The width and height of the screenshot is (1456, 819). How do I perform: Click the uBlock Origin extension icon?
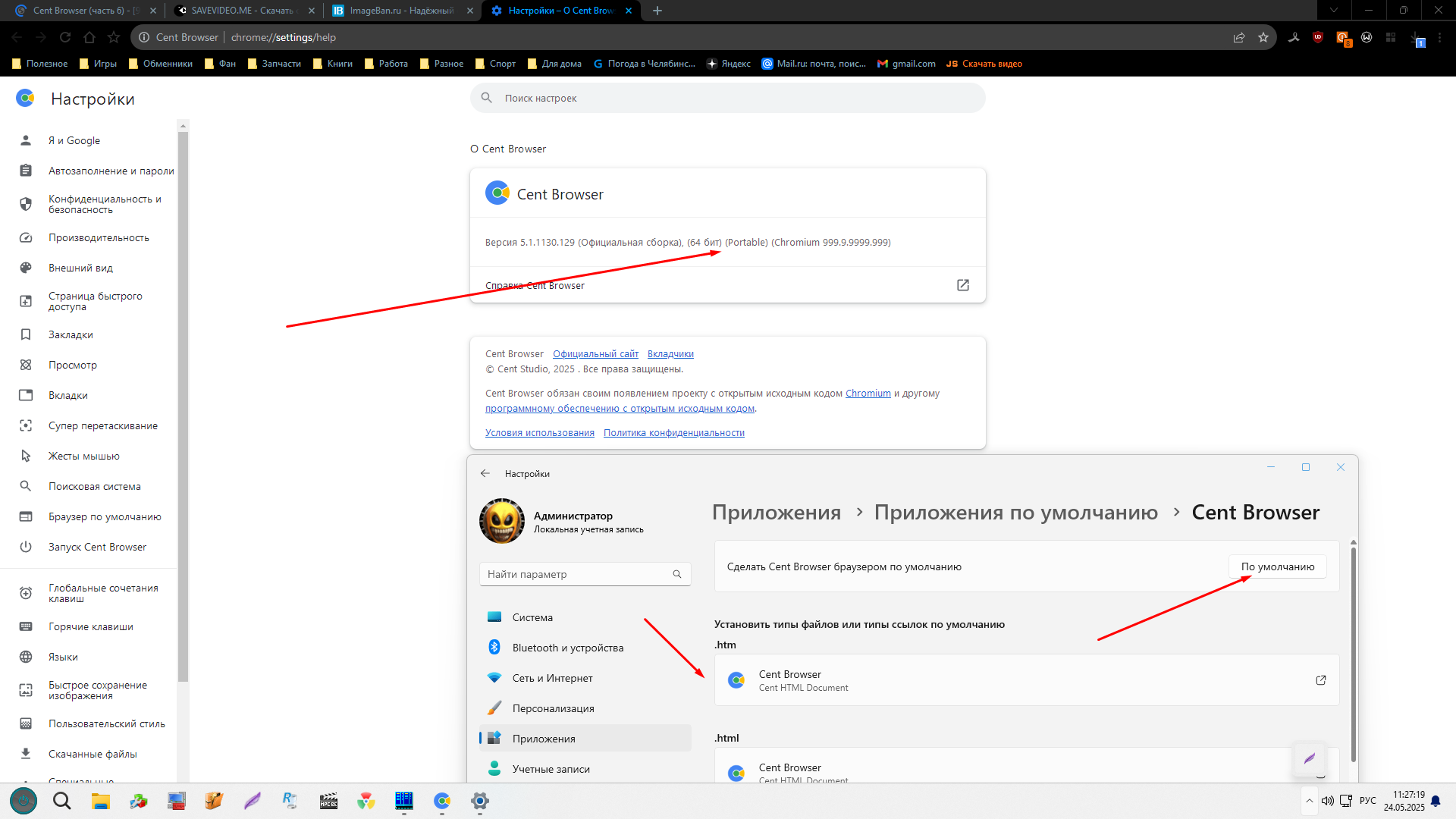point(1318,37)
